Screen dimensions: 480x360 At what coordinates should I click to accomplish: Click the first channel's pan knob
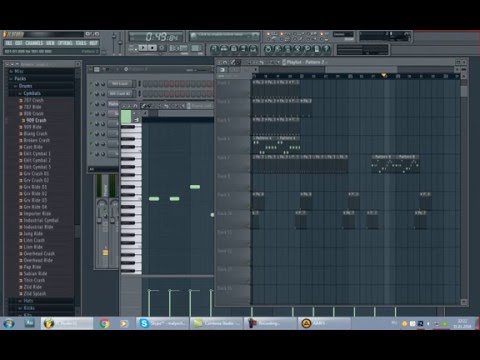(x=97, y=84)
